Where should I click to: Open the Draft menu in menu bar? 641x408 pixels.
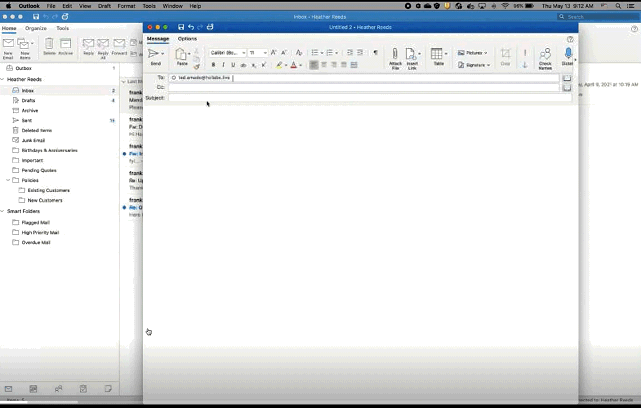coord(104,6)
